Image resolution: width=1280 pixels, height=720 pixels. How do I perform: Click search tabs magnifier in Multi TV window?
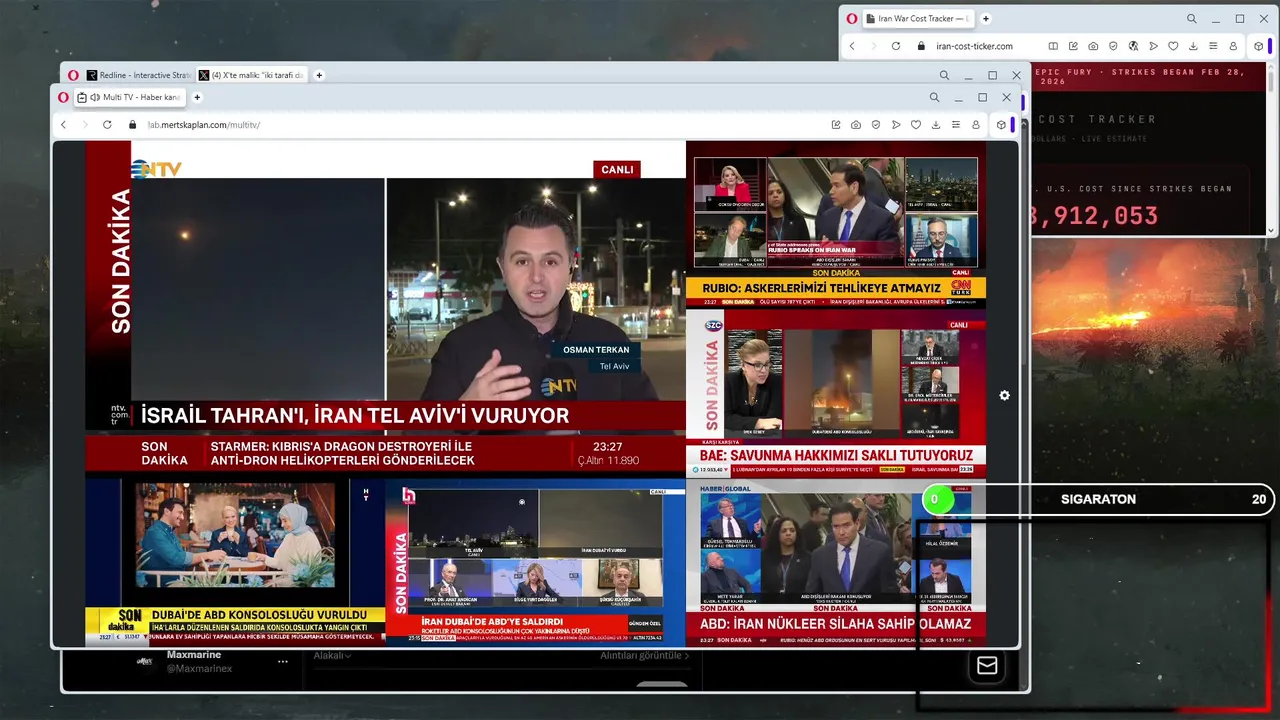(934, 97)
